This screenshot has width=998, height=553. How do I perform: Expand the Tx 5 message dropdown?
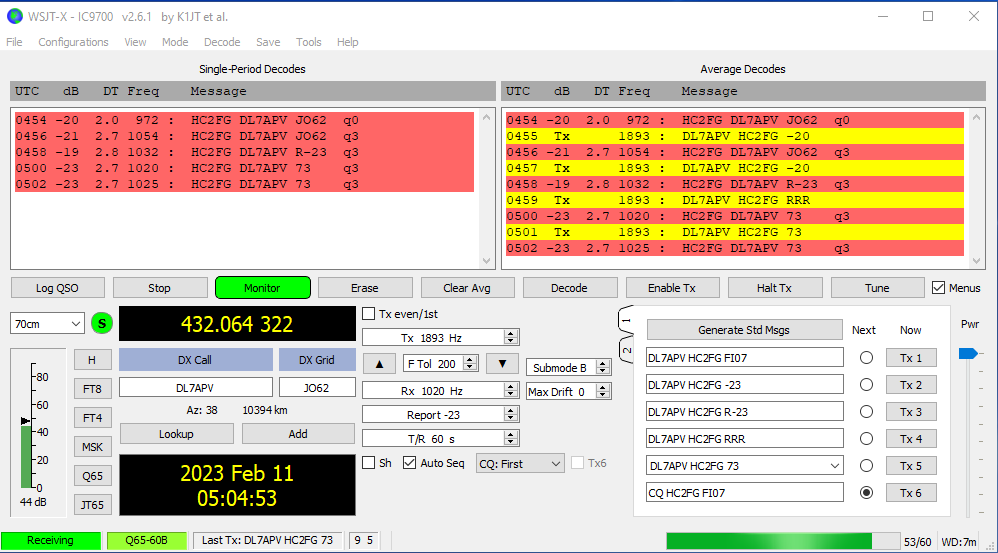click(834, 466)
